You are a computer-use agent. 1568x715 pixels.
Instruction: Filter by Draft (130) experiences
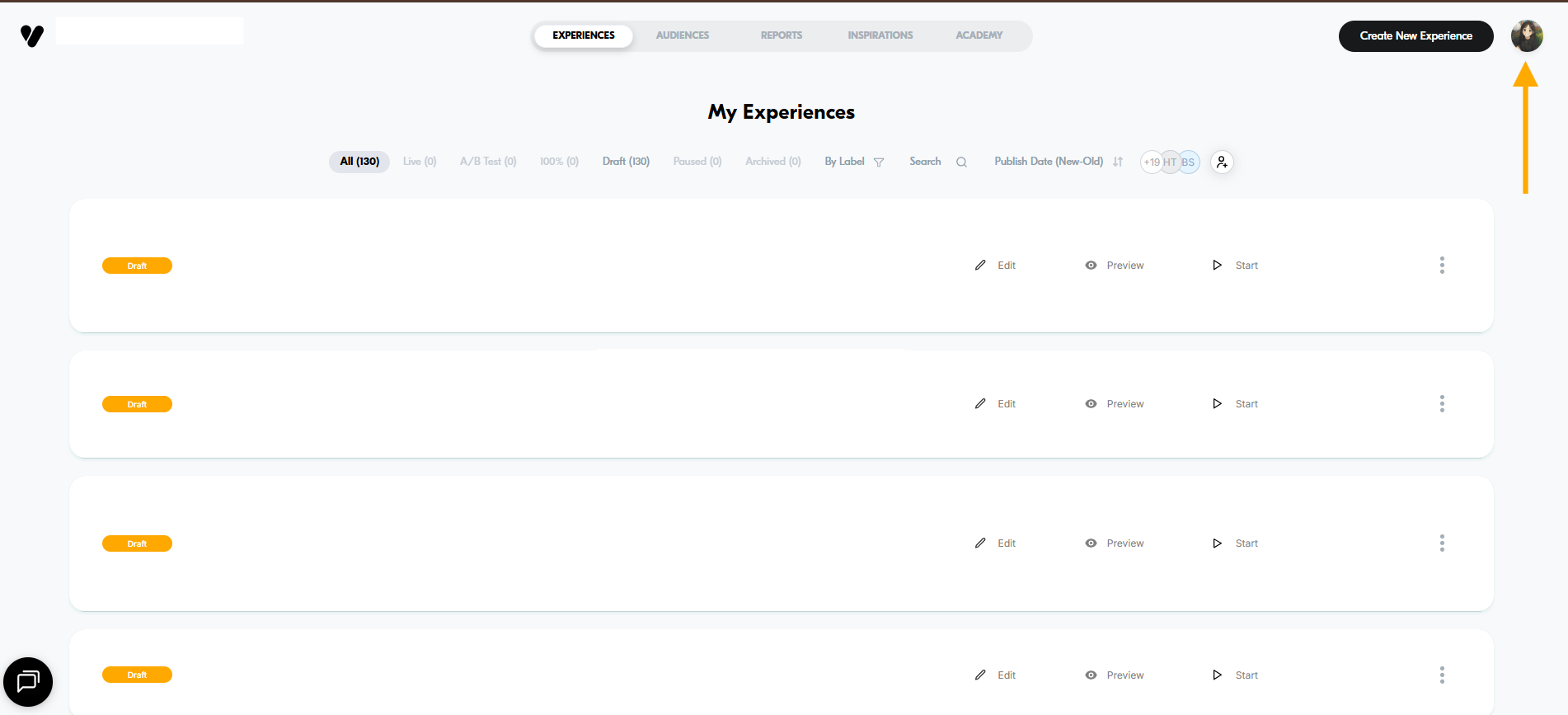(x=626, y=162)
